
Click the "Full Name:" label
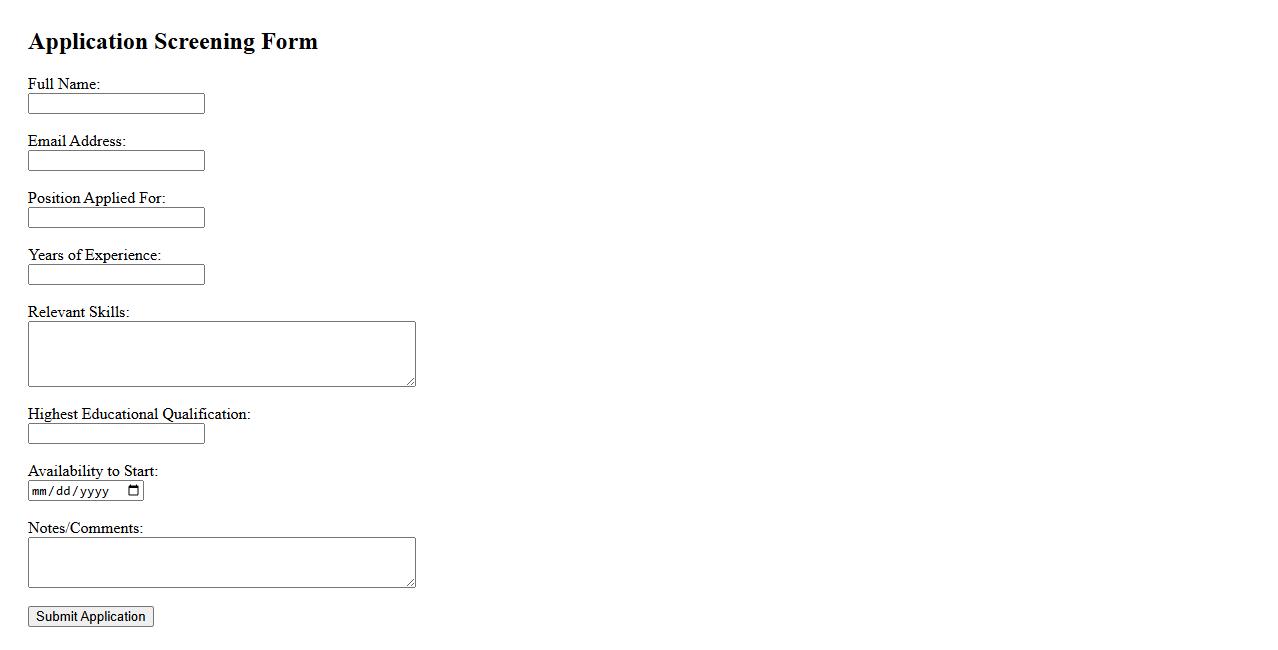click(64, 84)
